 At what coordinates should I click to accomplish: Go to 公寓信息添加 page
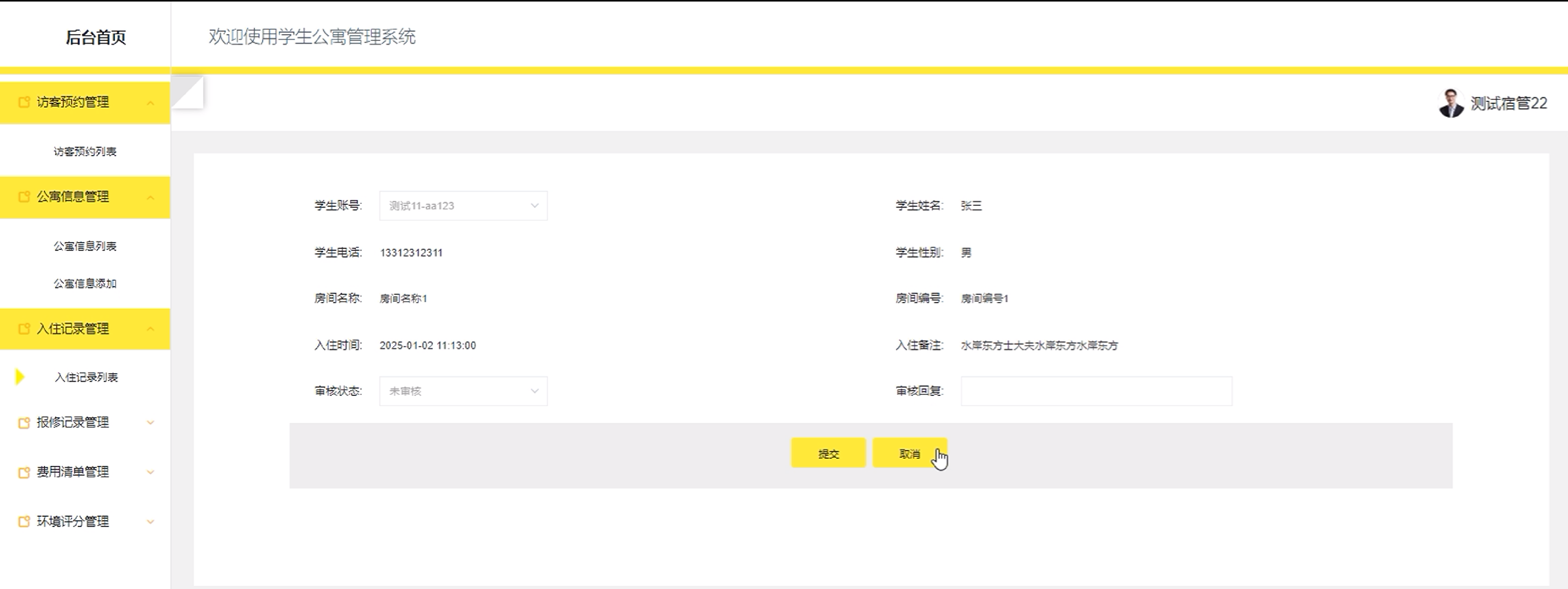[84, 283]
